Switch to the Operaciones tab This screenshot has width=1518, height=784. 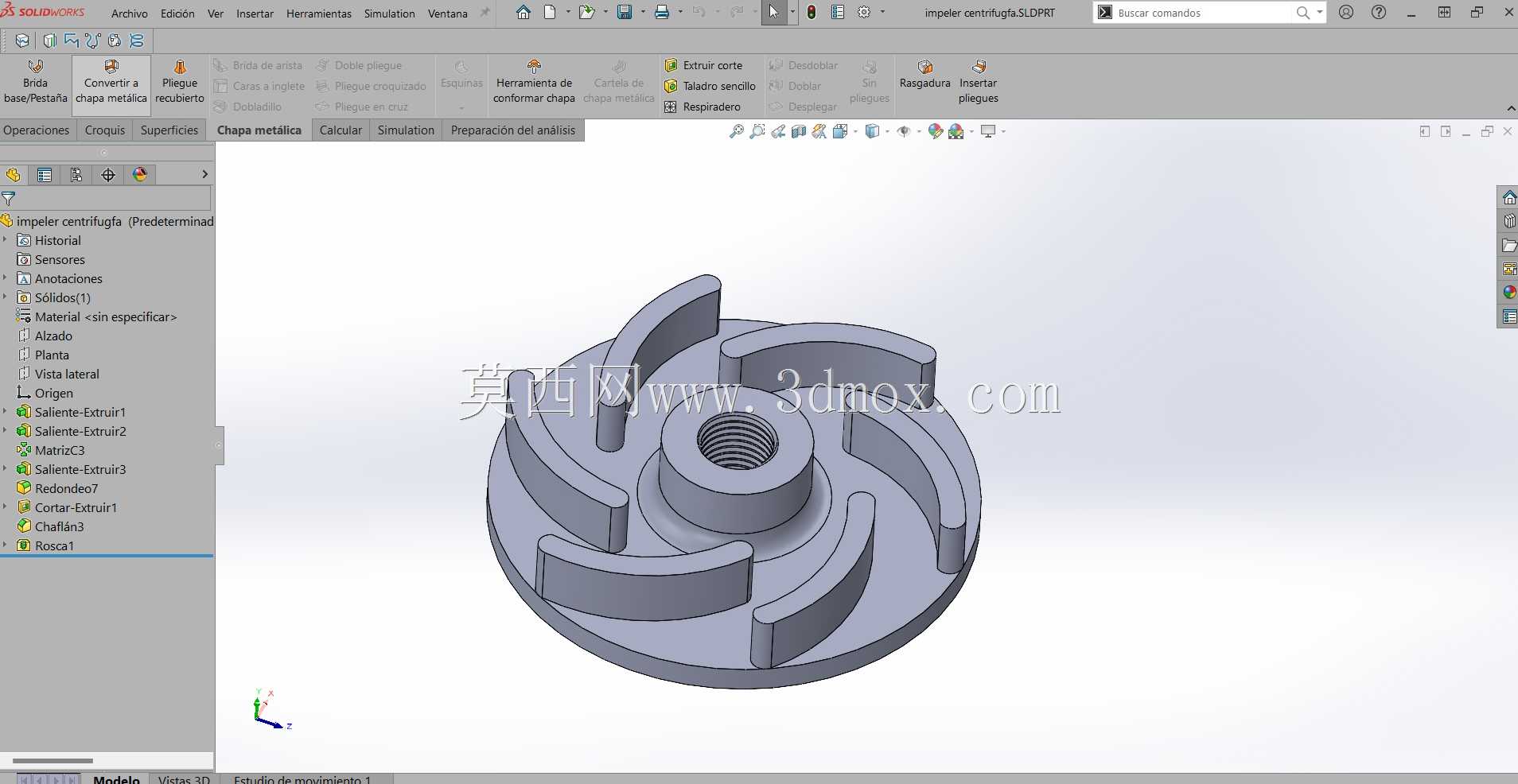coord(37,130)
